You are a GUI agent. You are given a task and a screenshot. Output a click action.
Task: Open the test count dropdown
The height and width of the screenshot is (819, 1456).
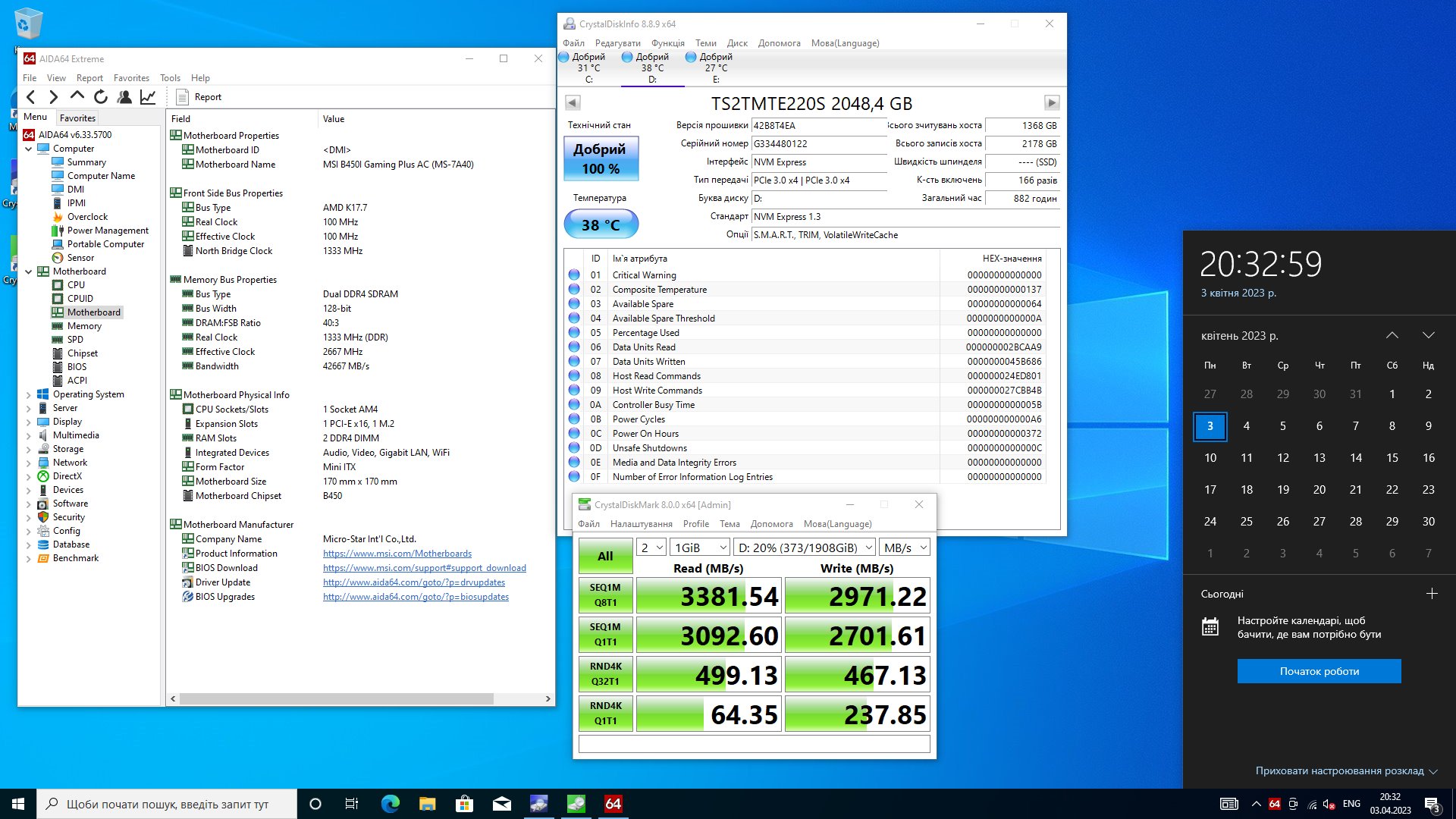651,548
